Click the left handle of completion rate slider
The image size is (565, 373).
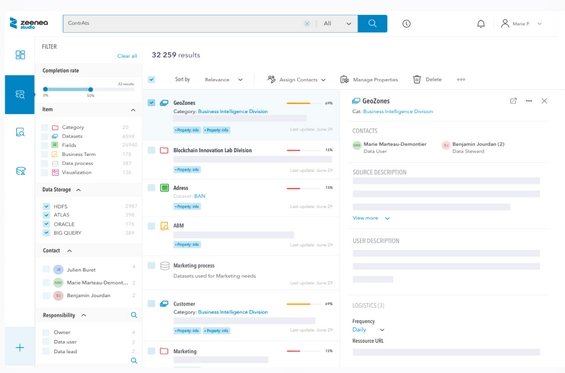click(x=45, y=89)
